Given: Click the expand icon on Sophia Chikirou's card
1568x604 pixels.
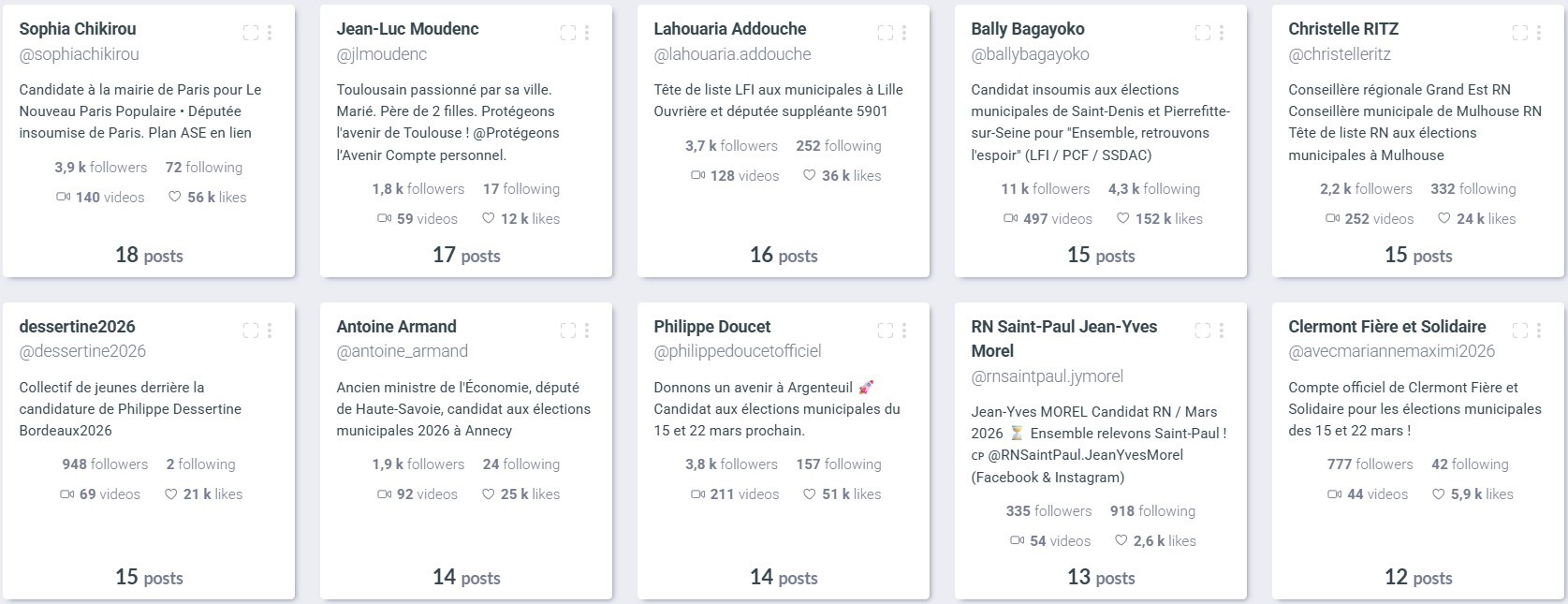Looking at the screenshot, I should (x=250, y=33).
